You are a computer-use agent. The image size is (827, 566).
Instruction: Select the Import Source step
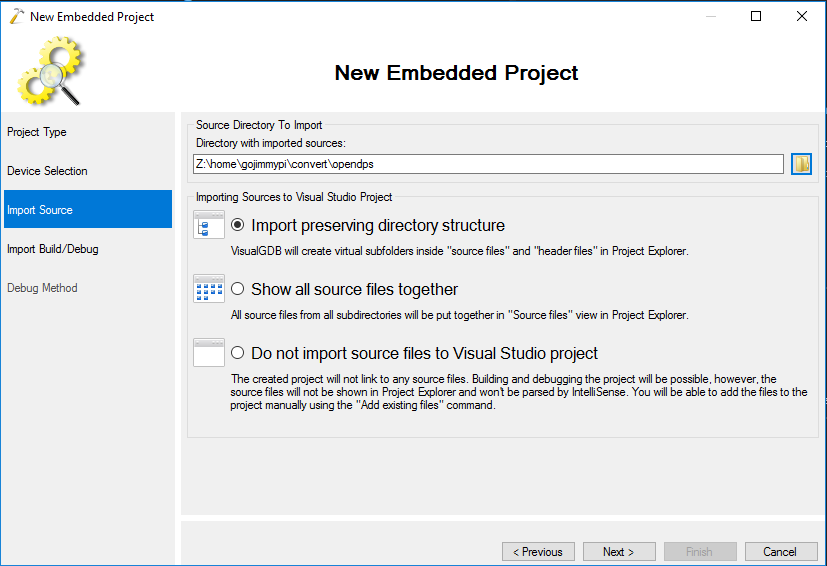point(88,209)
